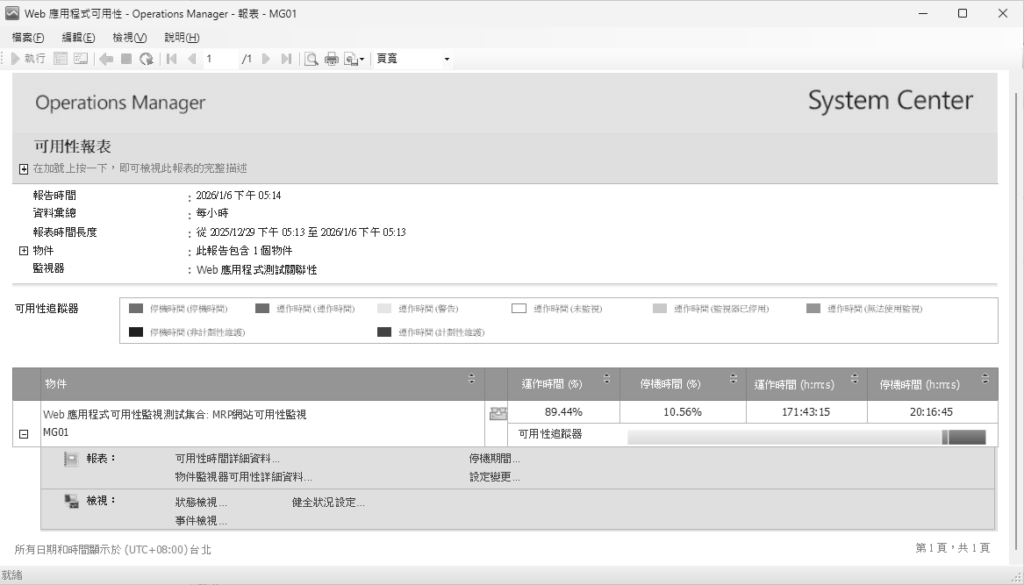Sort by 運作時間 (h:m:s) column
Image resolution: width=1024 pixels, height=585 pixels.
[854, 379]
